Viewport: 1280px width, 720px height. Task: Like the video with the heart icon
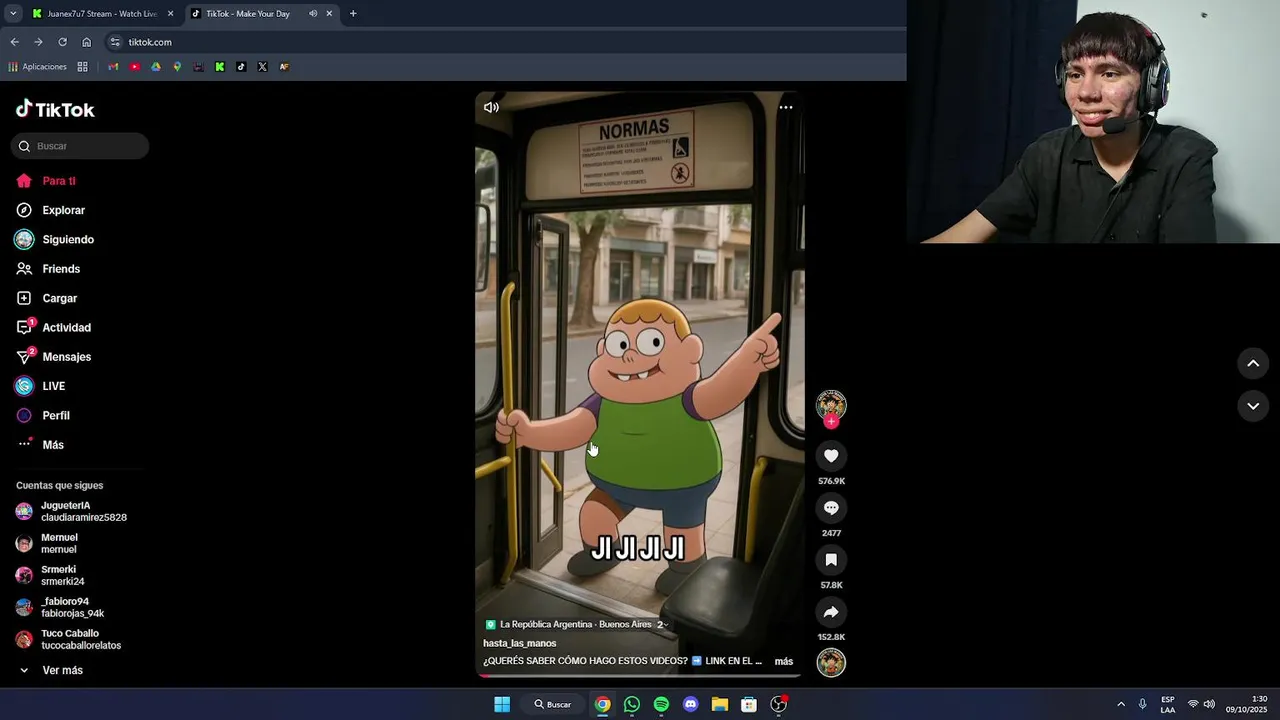(x=831, y=456)
